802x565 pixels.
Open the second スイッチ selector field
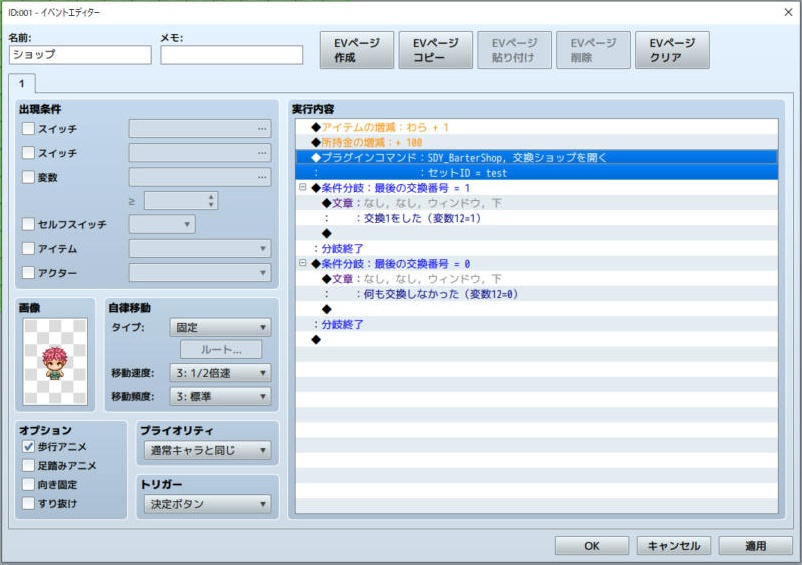pyautogui.click(x=200, y=152)
